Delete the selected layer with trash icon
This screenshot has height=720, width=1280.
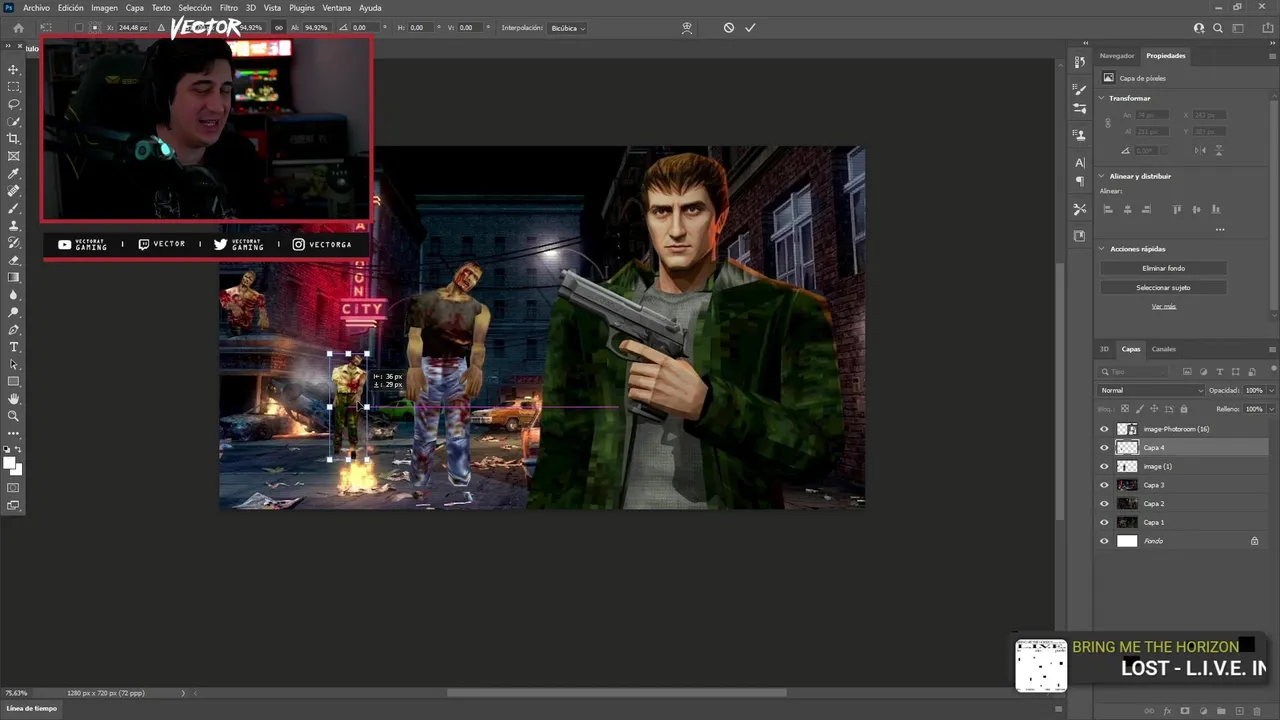1258,711
